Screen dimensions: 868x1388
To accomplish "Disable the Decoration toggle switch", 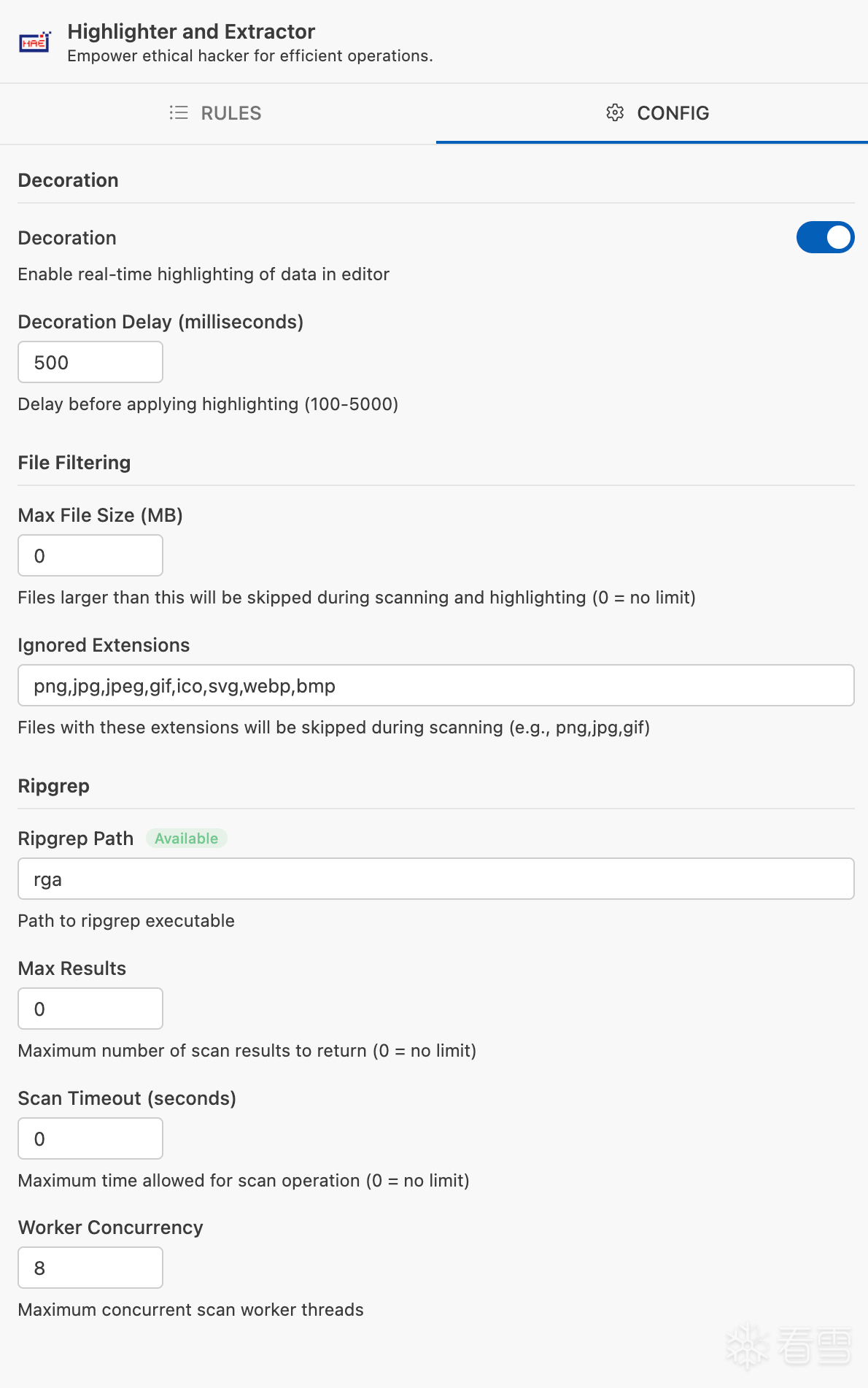I will pos(825,237).
